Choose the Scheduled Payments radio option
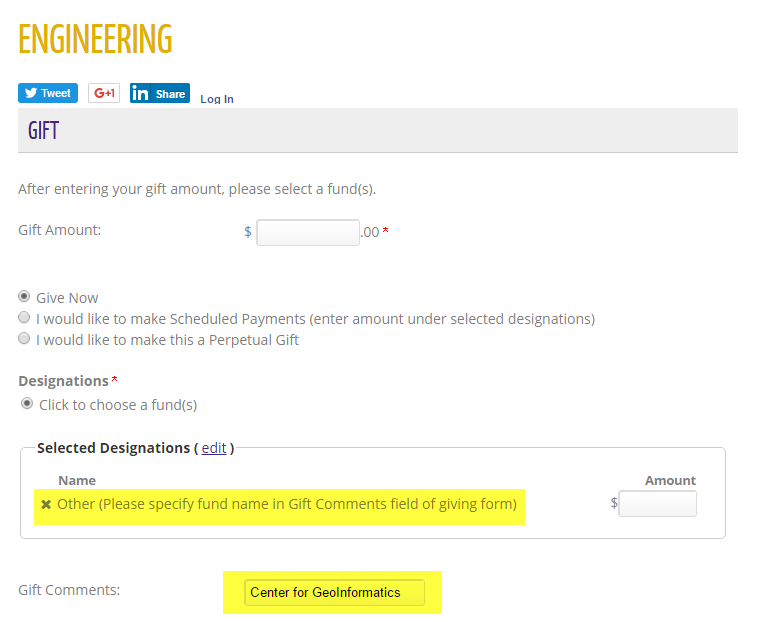Screen dimensions: 758x622 24,318
